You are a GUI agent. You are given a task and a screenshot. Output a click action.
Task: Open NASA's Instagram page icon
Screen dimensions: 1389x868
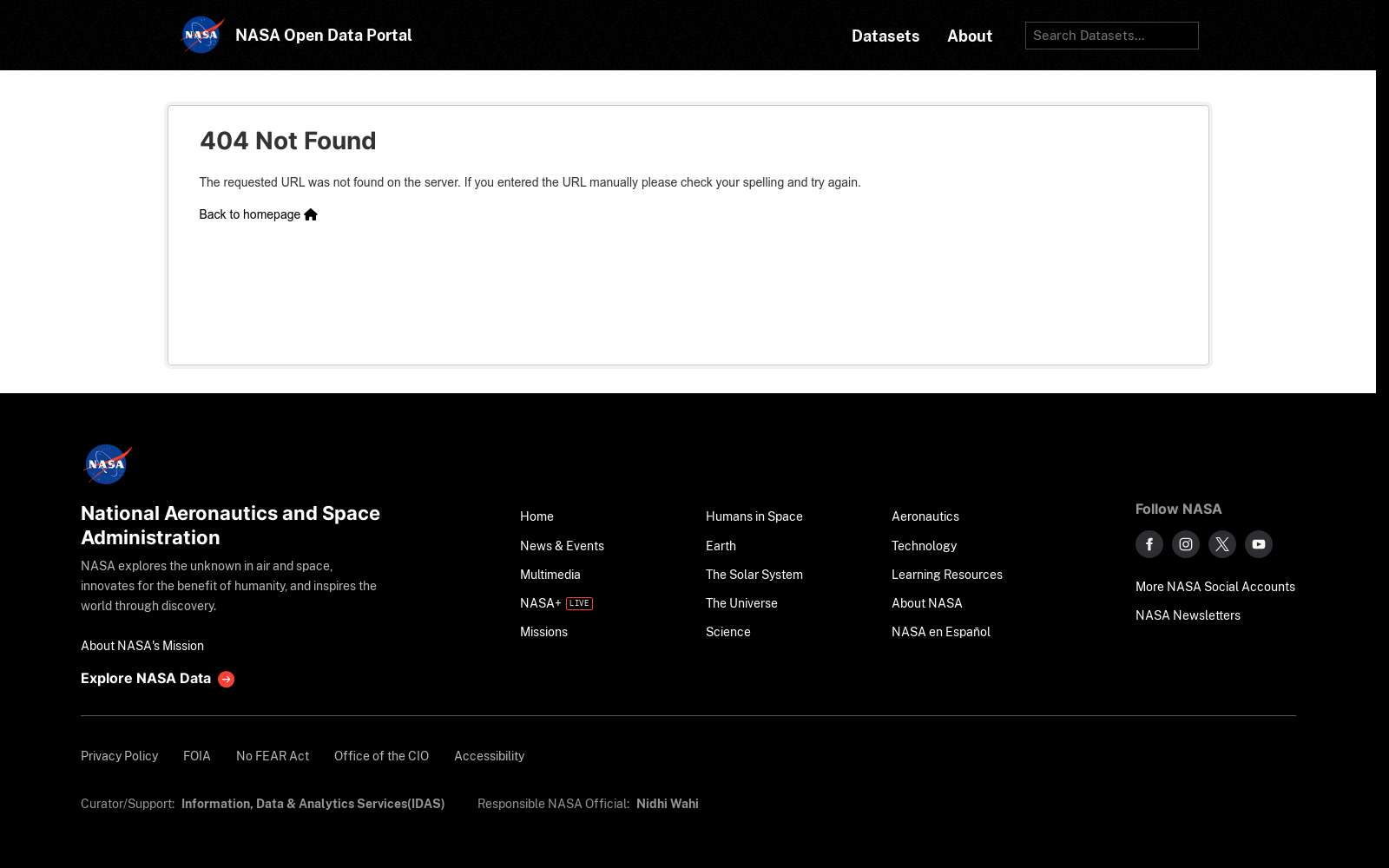1186,544
